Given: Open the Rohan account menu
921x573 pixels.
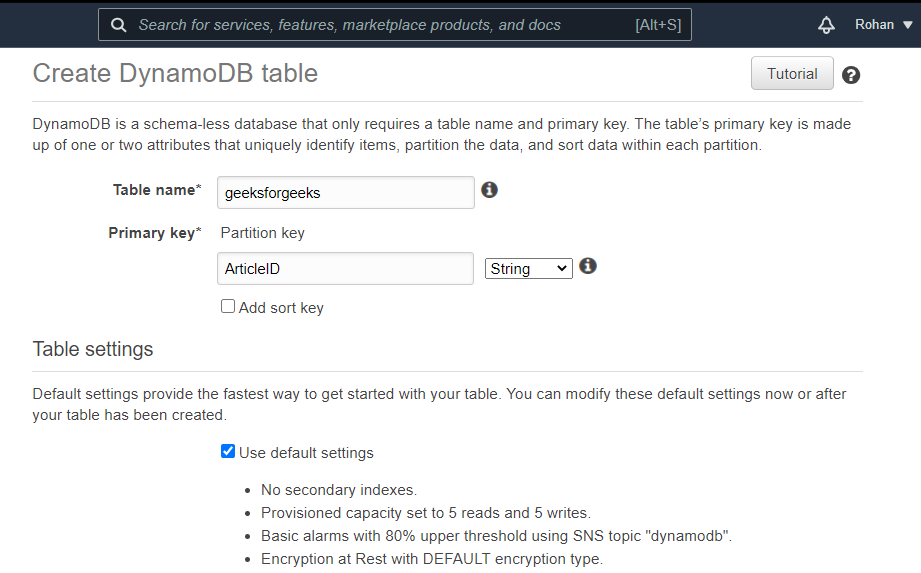Looking at the screenshot, I should [x=874, y=25].
